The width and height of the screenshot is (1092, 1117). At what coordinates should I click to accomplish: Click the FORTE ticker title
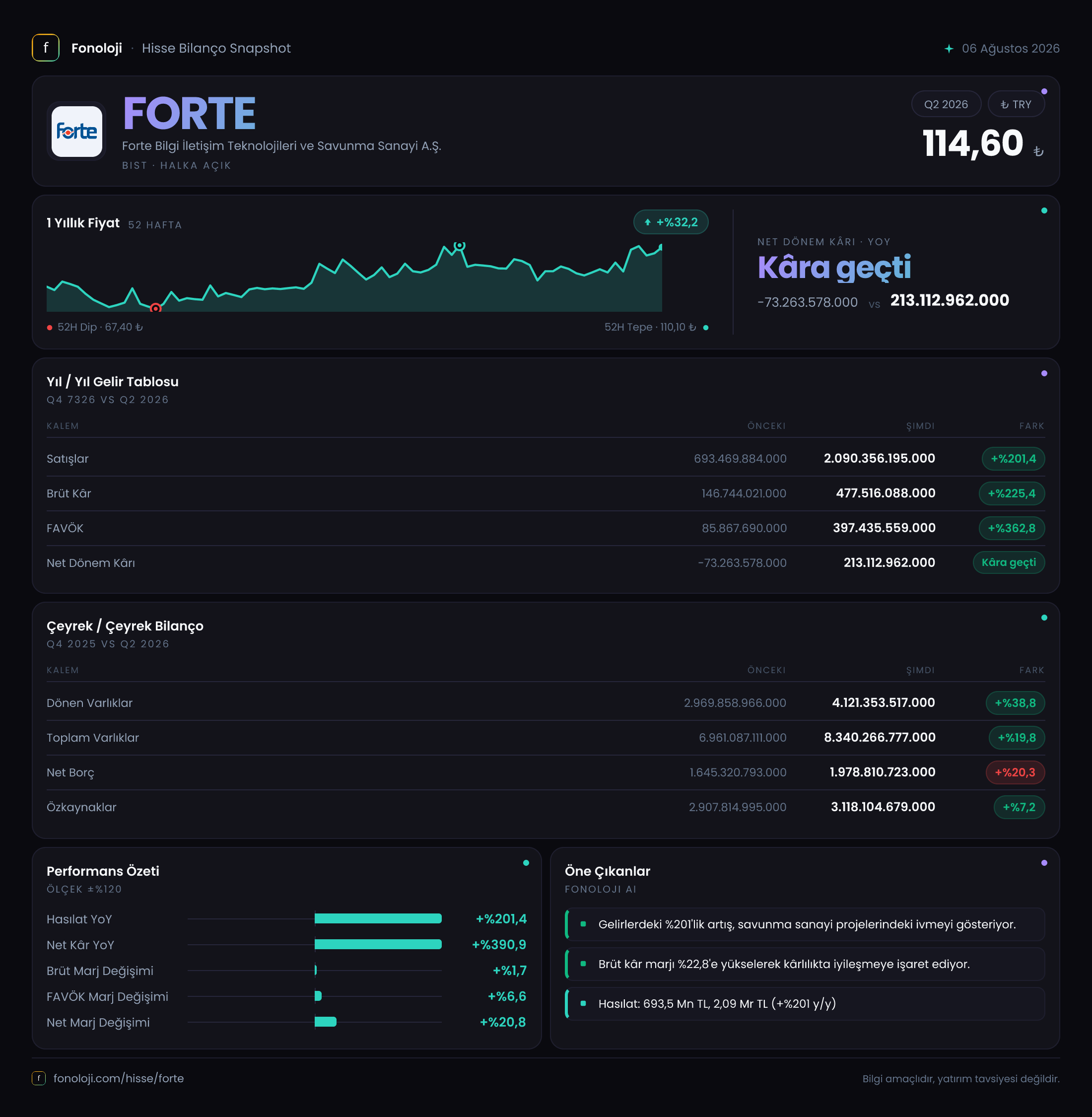pyautogui.click(x=189, y=114)
